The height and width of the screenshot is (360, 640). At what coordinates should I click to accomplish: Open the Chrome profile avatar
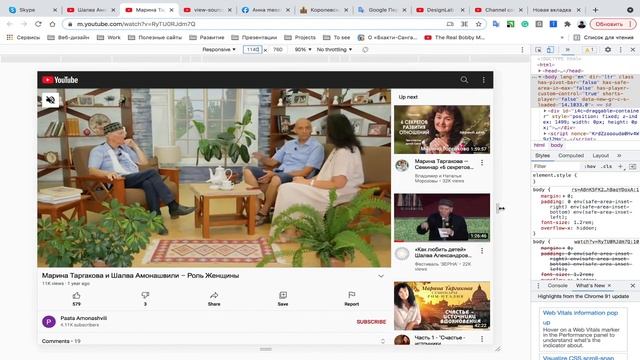click(x=582, y=24)
